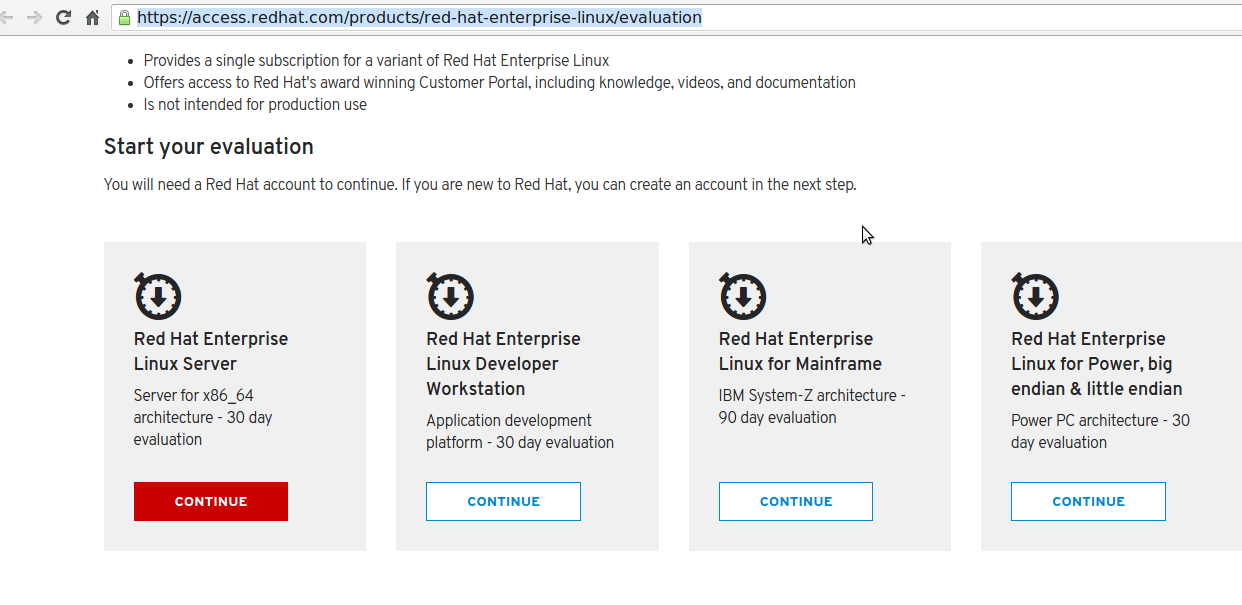Click the Start your evaluation heading
The width and height of the screenshot is (1242, 605).
(x=209, y=147)
